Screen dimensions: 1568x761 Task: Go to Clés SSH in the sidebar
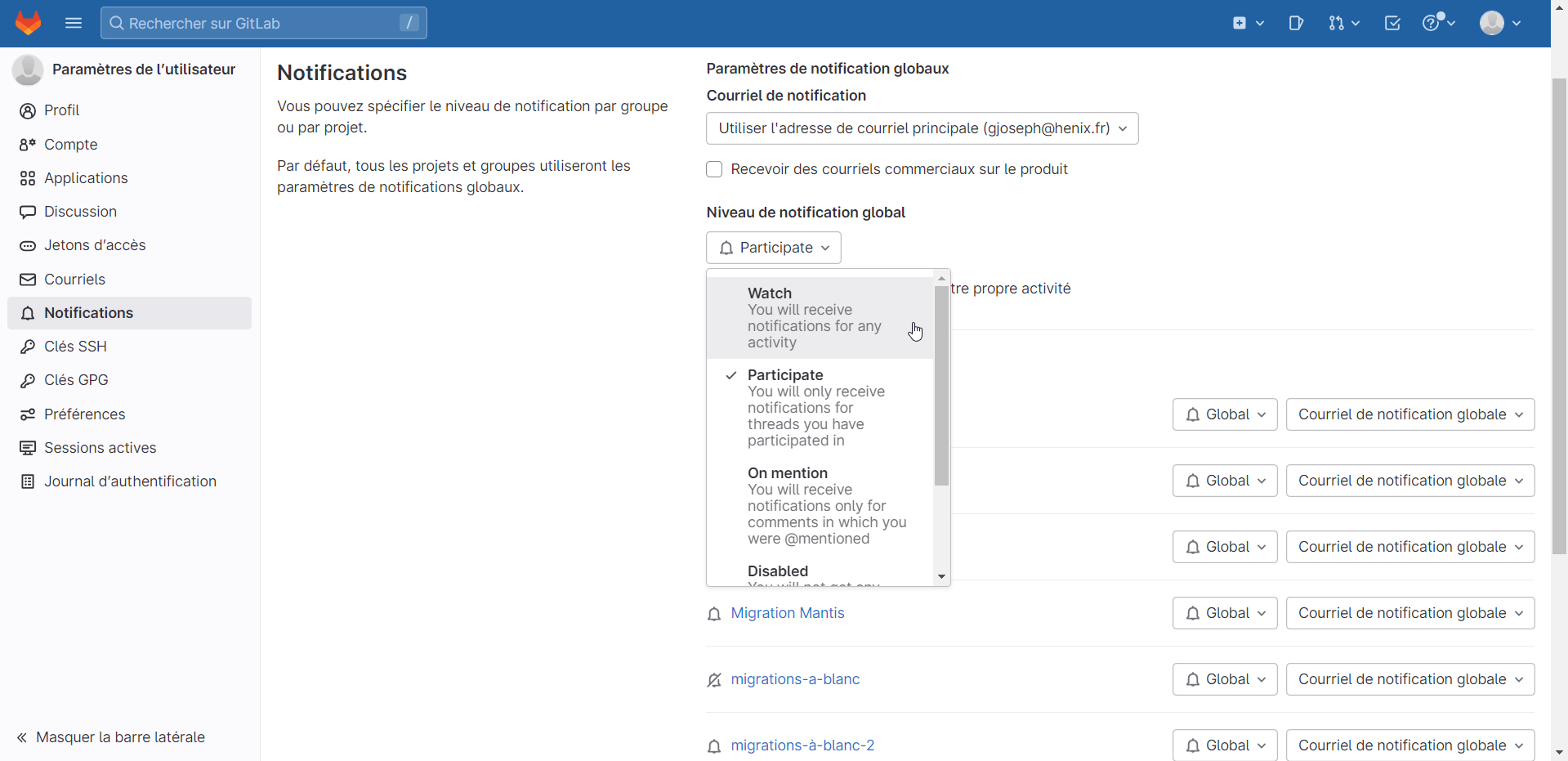[x=75, y=347]
